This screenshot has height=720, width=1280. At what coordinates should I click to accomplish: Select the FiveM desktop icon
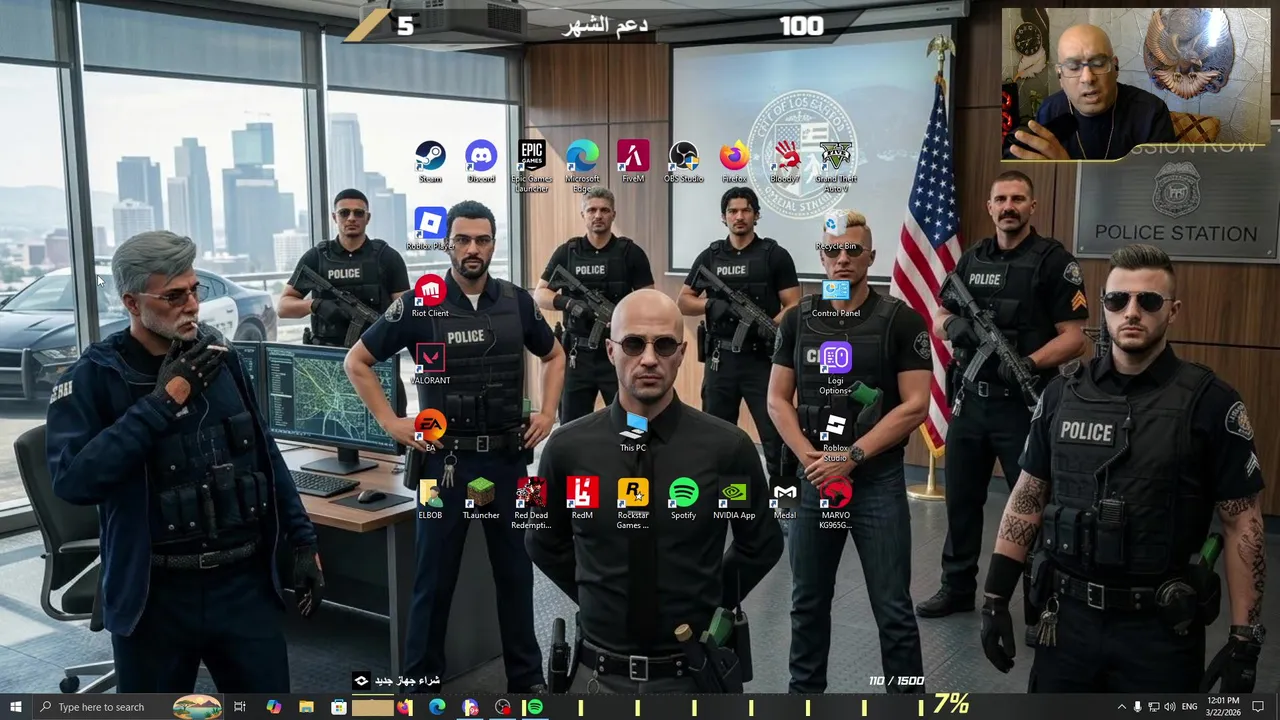pos(633,162)
